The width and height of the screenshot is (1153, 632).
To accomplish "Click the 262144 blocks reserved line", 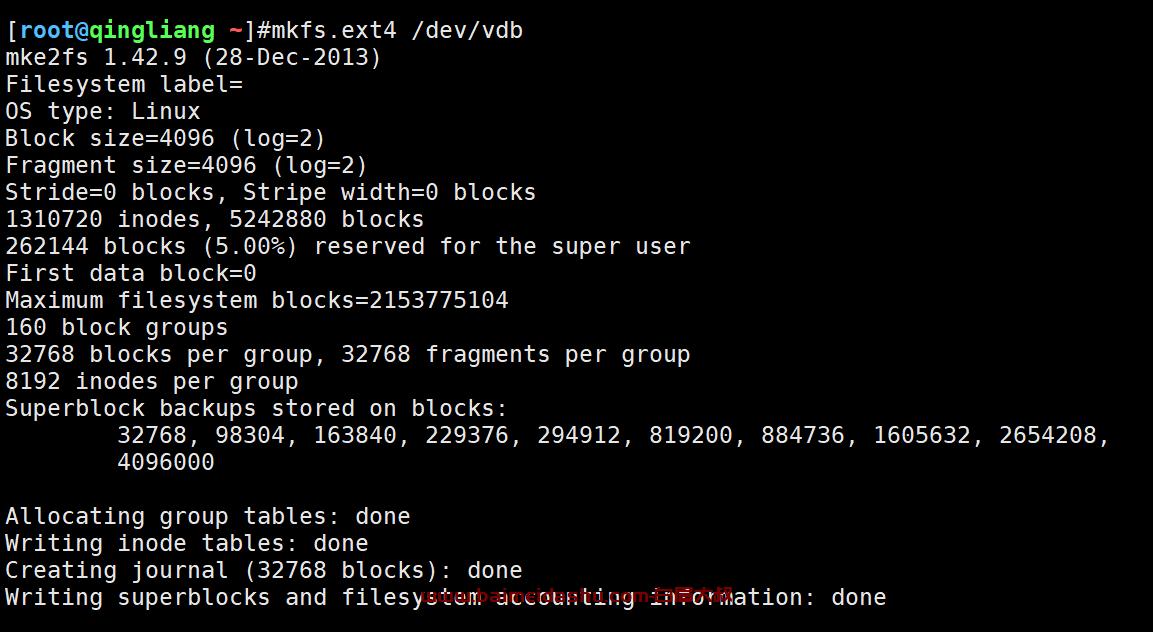I will pyautogui.click(x=348, y=246).
